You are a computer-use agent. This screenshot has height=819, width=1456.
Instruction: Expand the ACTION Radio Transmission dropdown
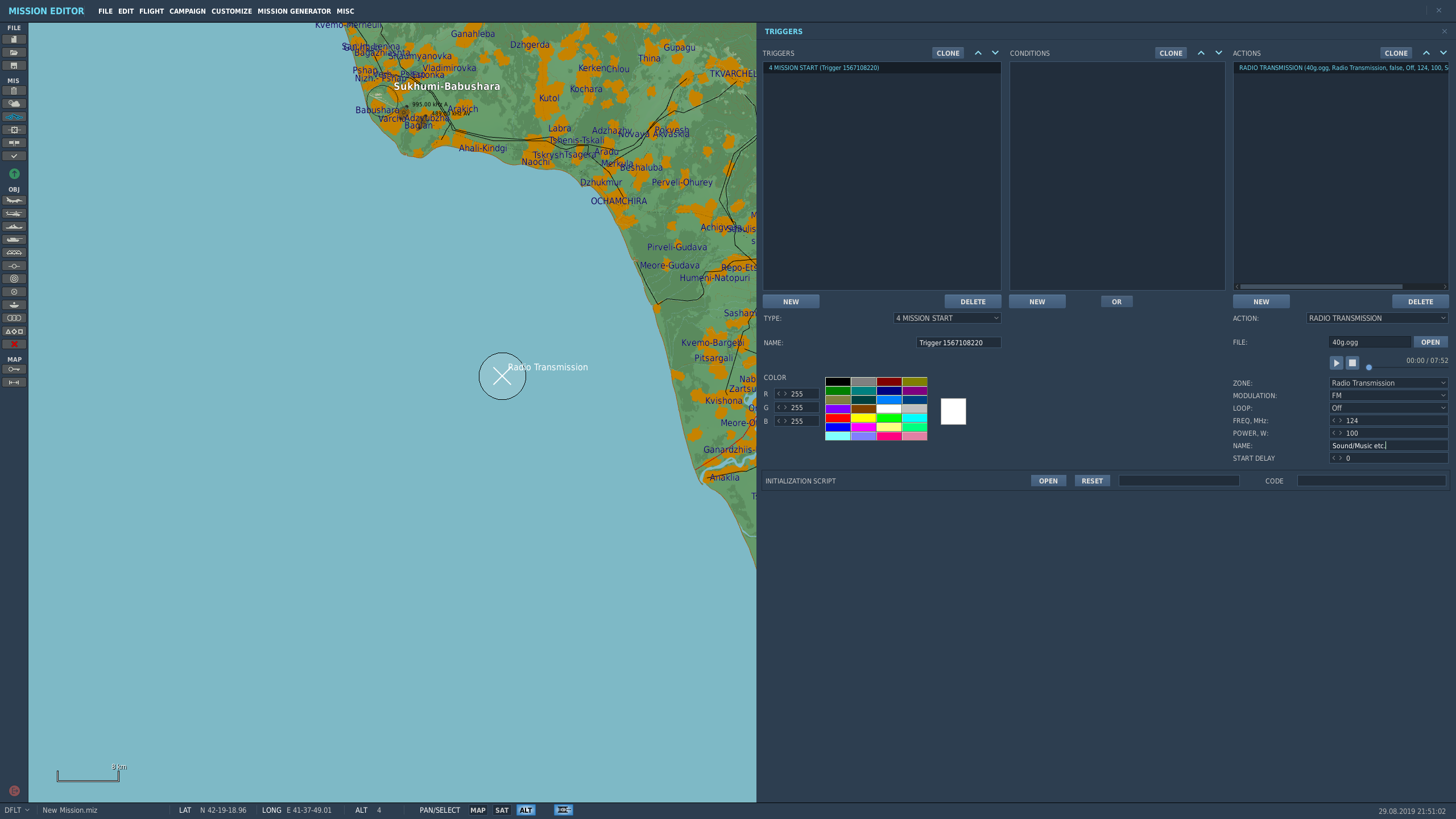(1377, 318)
